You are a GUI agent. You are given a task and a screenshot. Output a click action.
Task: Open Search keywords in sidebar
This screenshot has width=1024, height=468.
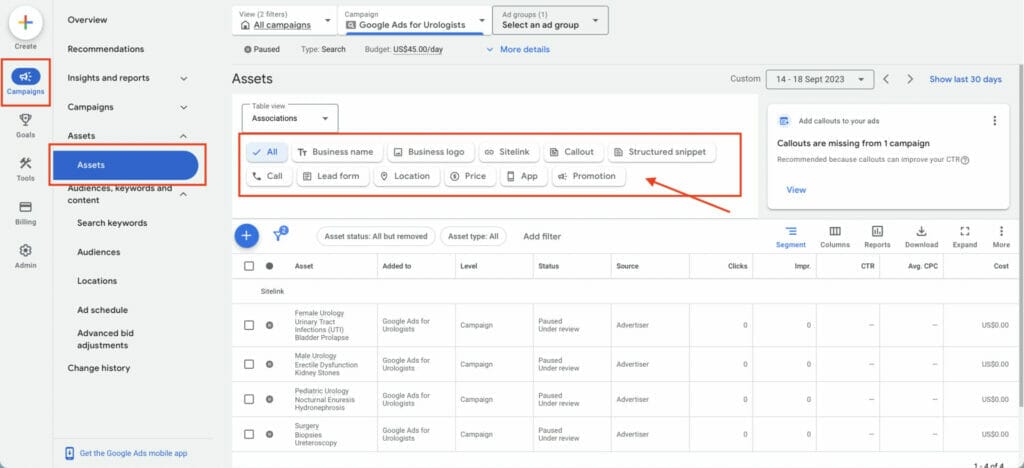112,223
